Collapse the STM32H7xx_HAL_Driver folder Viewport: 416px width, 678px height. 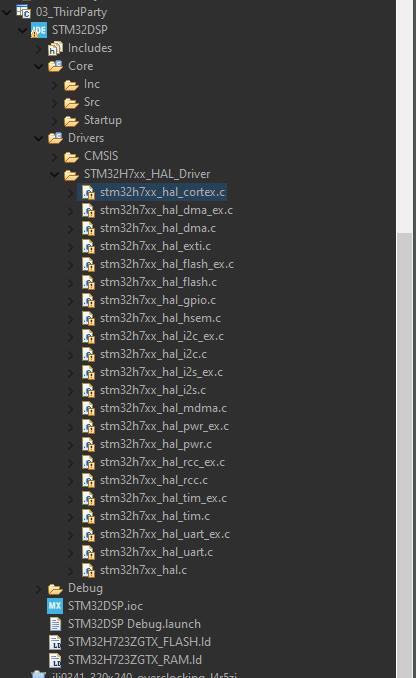[54, 174]
